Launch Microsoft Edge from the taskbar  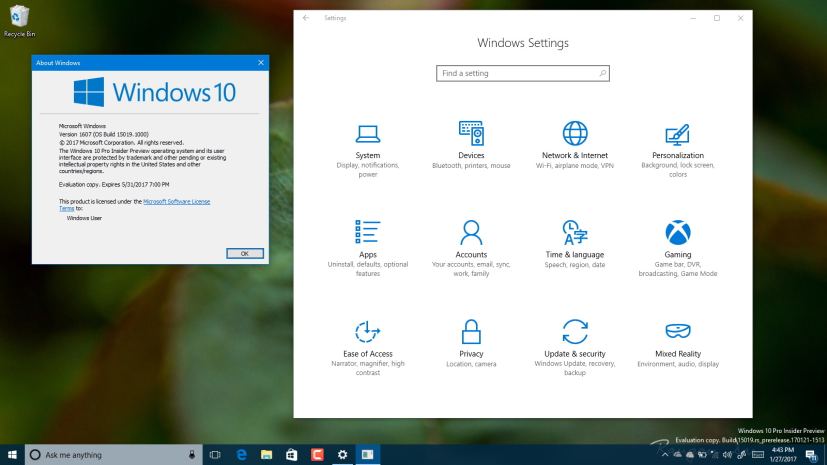click(x=241, y=454)
